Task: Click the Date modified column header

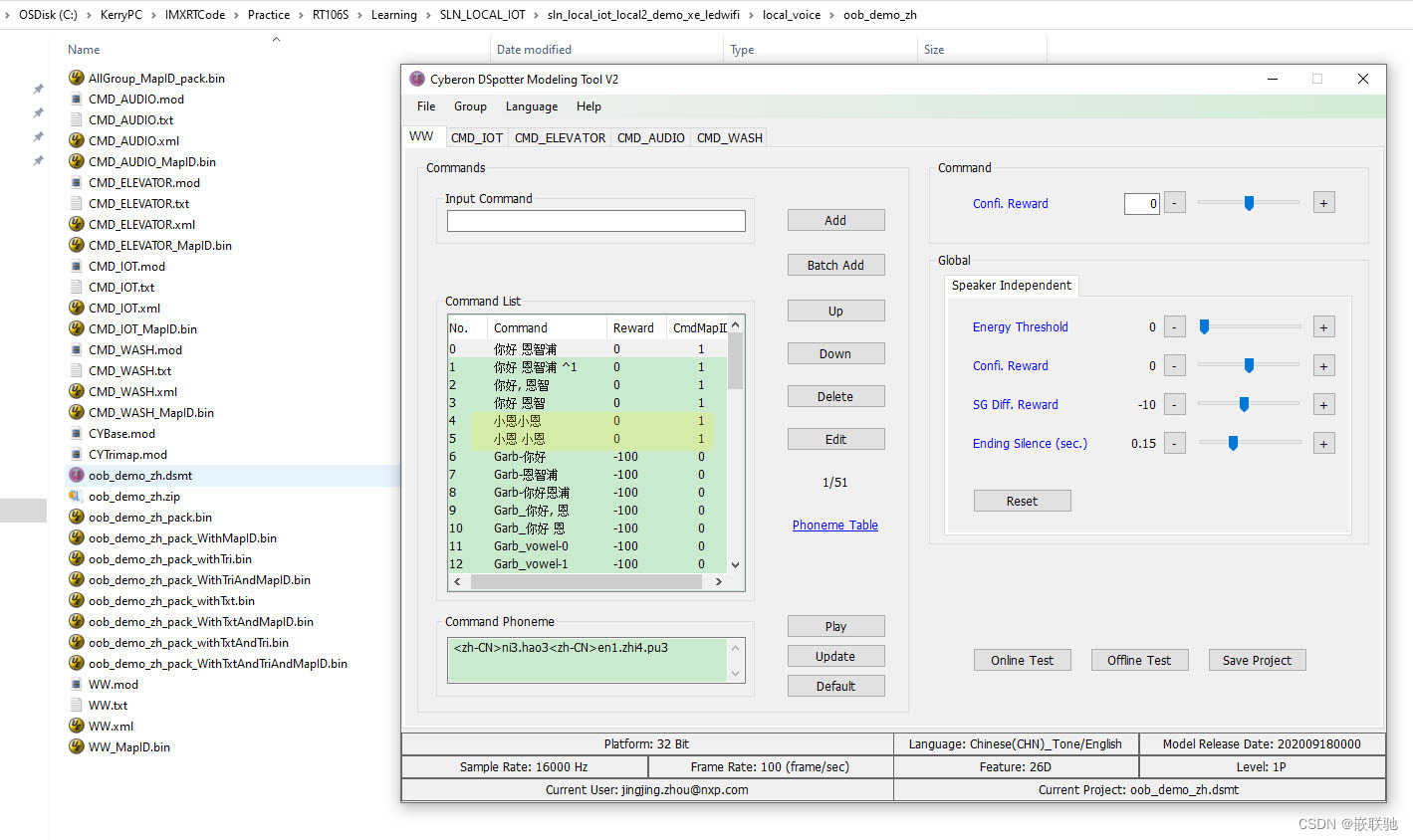Action: tap(607, 50)
